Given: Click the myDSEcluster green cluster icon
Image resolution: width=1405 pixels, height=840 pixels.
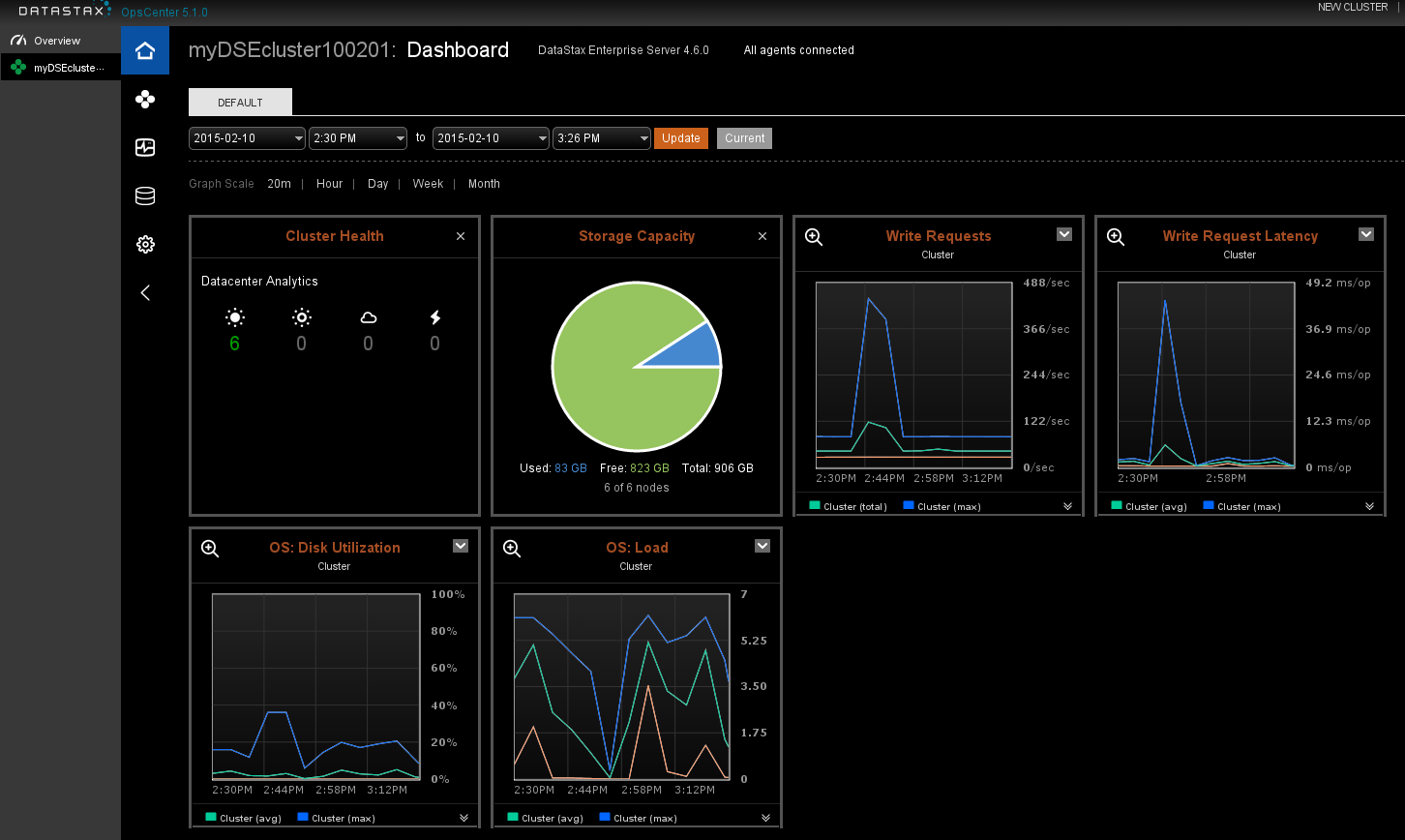Looking at the screenshot, I should coord(17,68).
